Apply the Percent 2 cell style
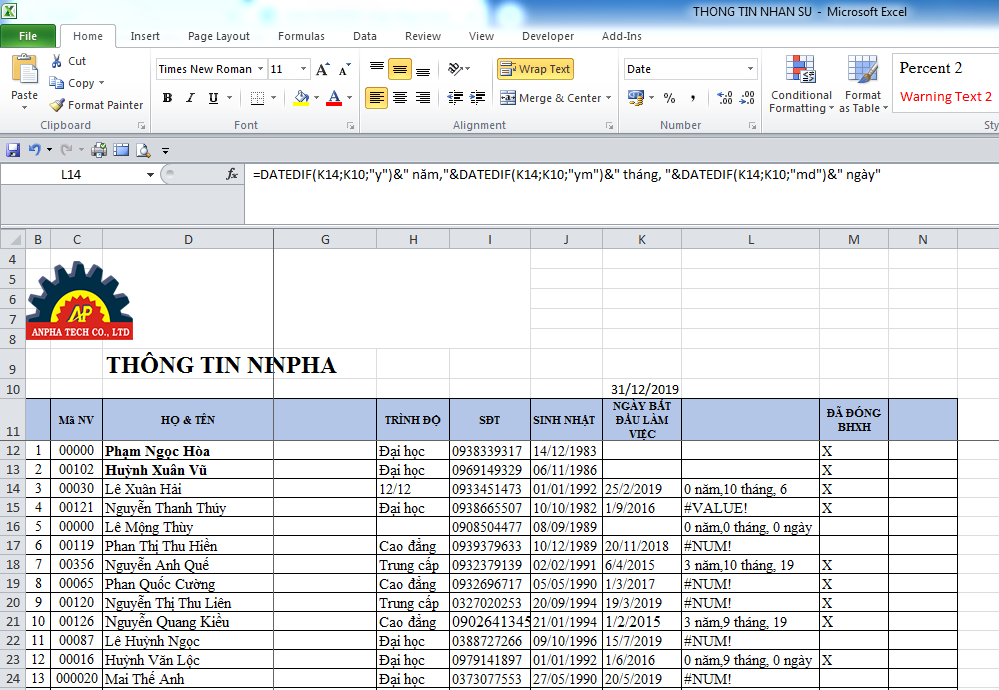 pyautogui.click(x=931, y=68)
